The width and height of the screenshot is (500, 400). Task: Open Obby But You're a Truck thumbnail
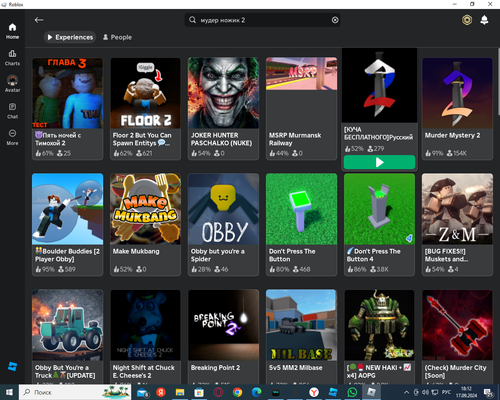[x=67, y=325]
